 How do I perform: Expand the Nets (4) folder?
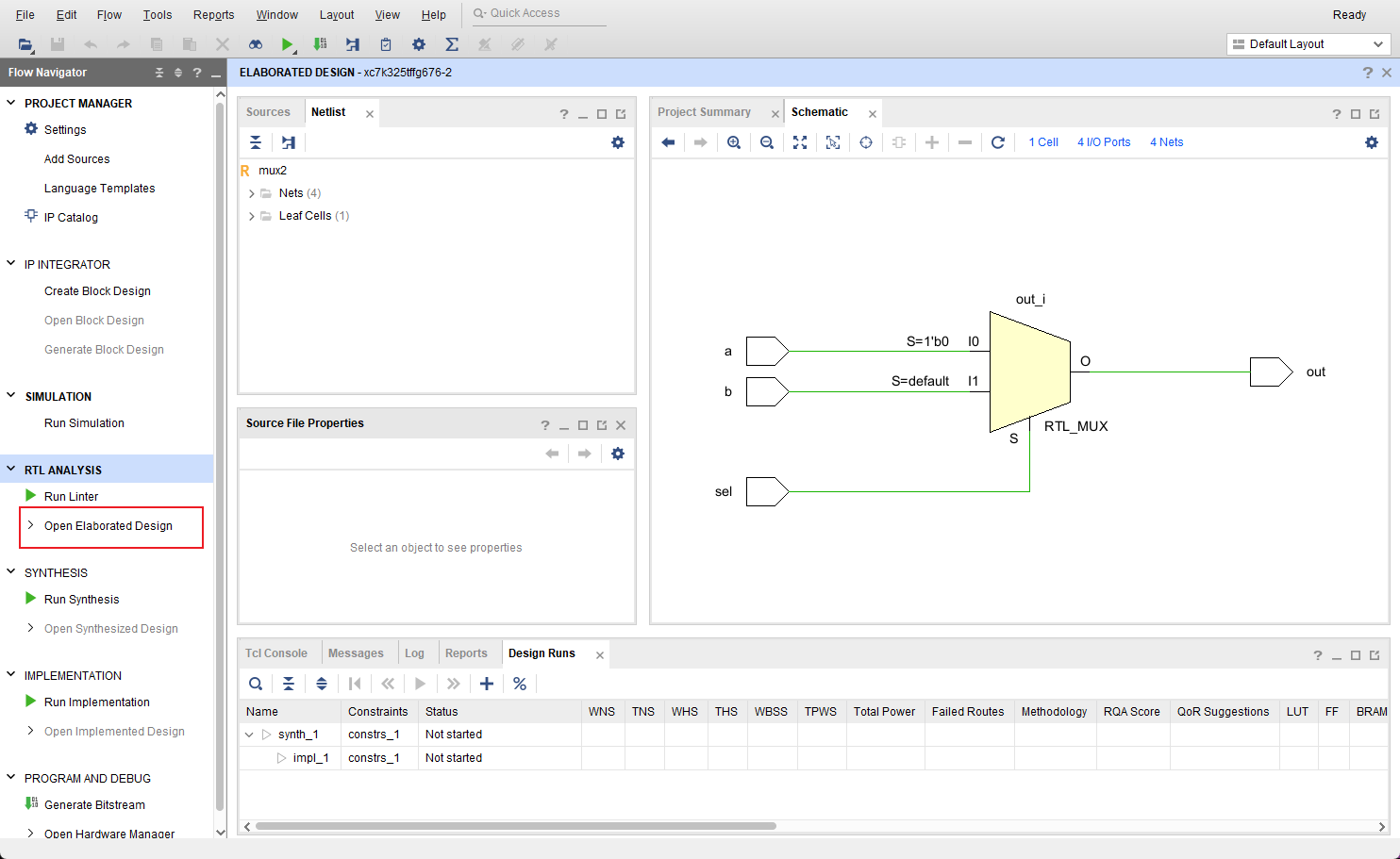tap(252, 193)
